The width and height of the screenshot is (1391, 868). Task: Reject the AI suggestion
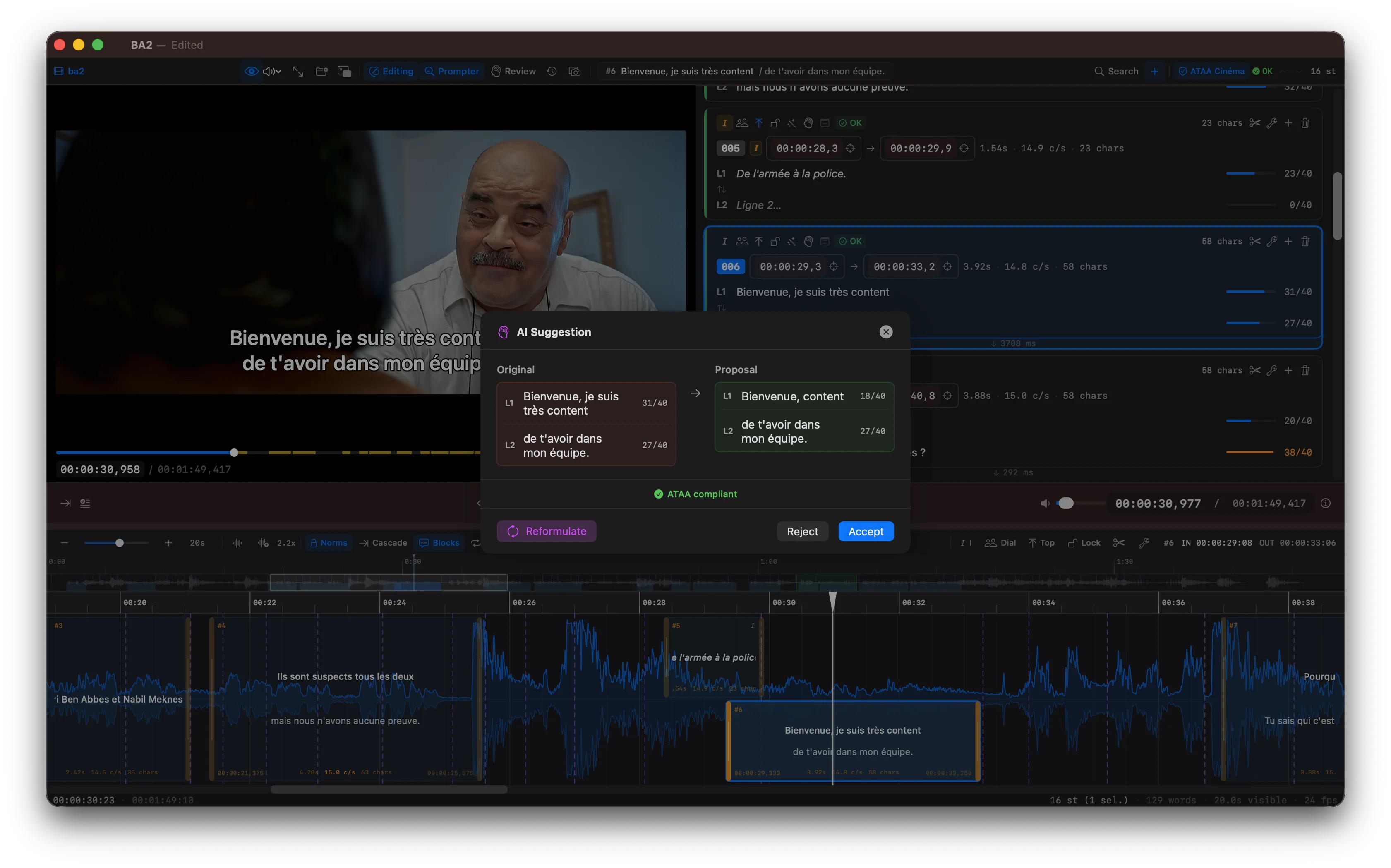click(802, 532)
